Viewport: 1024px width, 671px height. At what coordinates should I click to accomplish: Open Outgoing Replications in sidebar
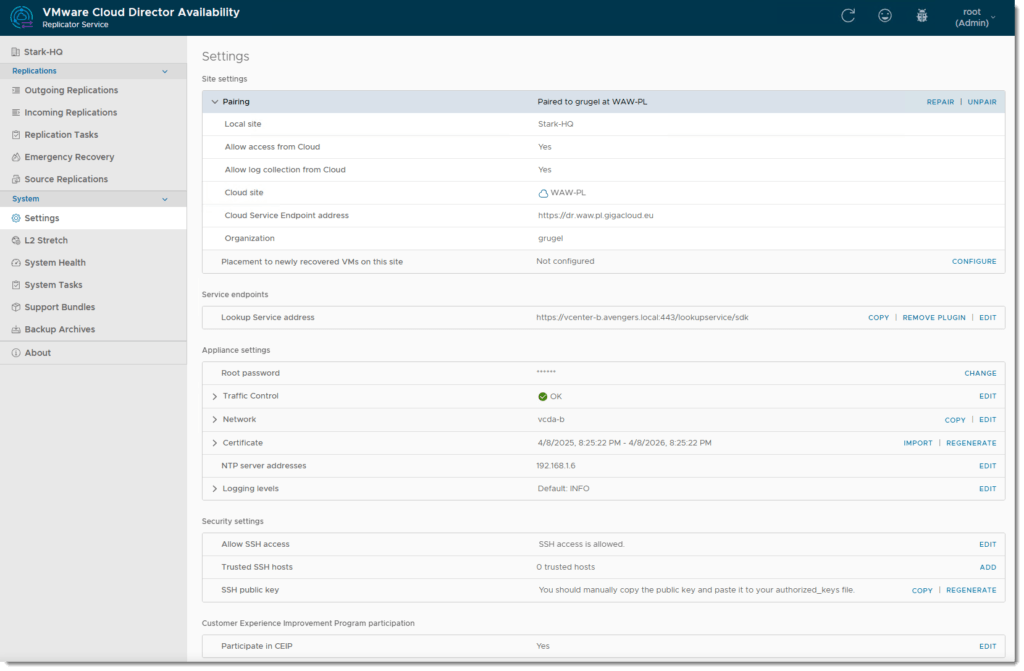tap(70, 91)
